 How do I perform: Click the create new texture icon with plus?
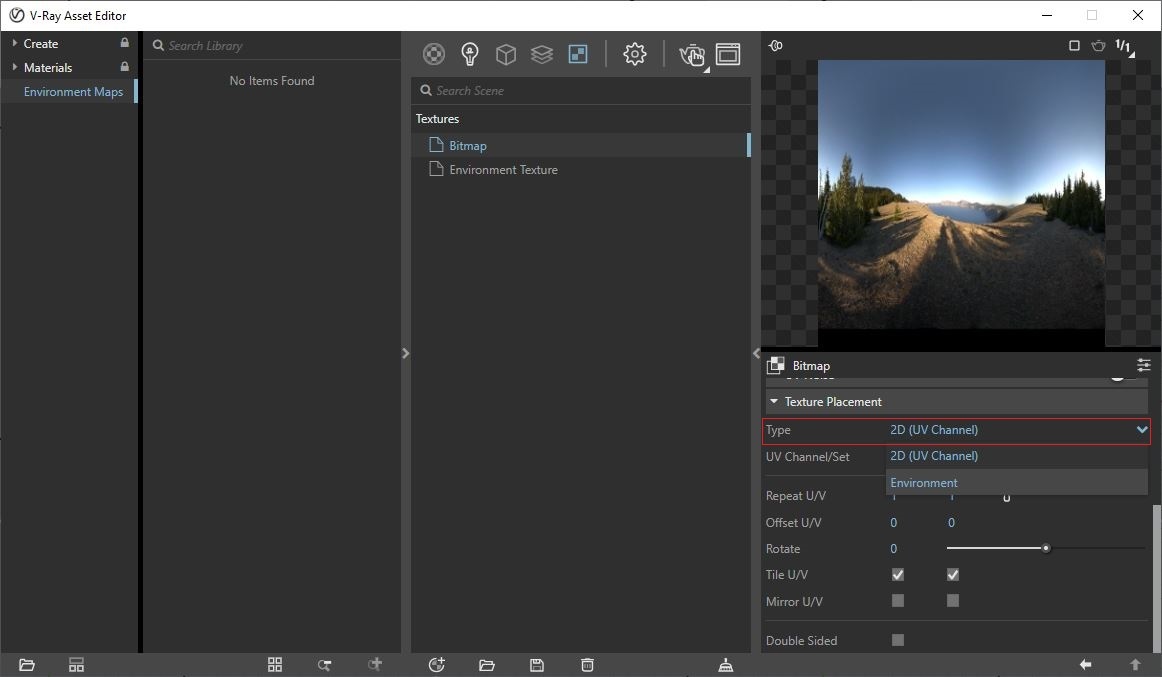click(436, 664)
